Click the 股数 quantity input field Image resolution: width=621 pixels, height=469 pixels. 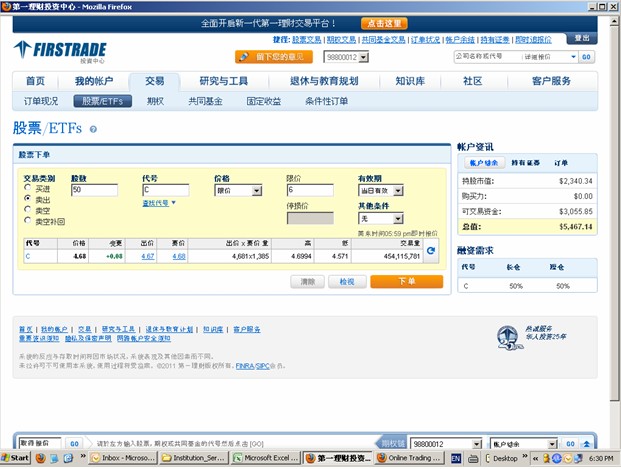click(x=94, y=190)
